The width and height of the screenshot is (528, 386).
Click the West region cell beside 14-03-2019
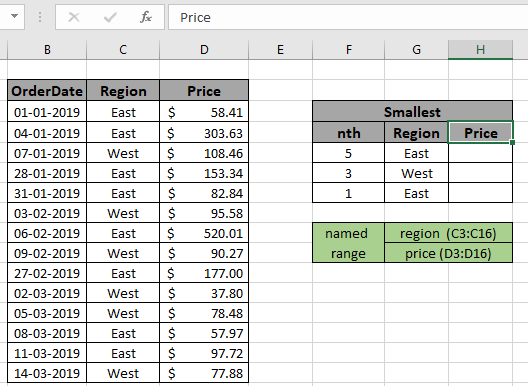pos(123,373)
